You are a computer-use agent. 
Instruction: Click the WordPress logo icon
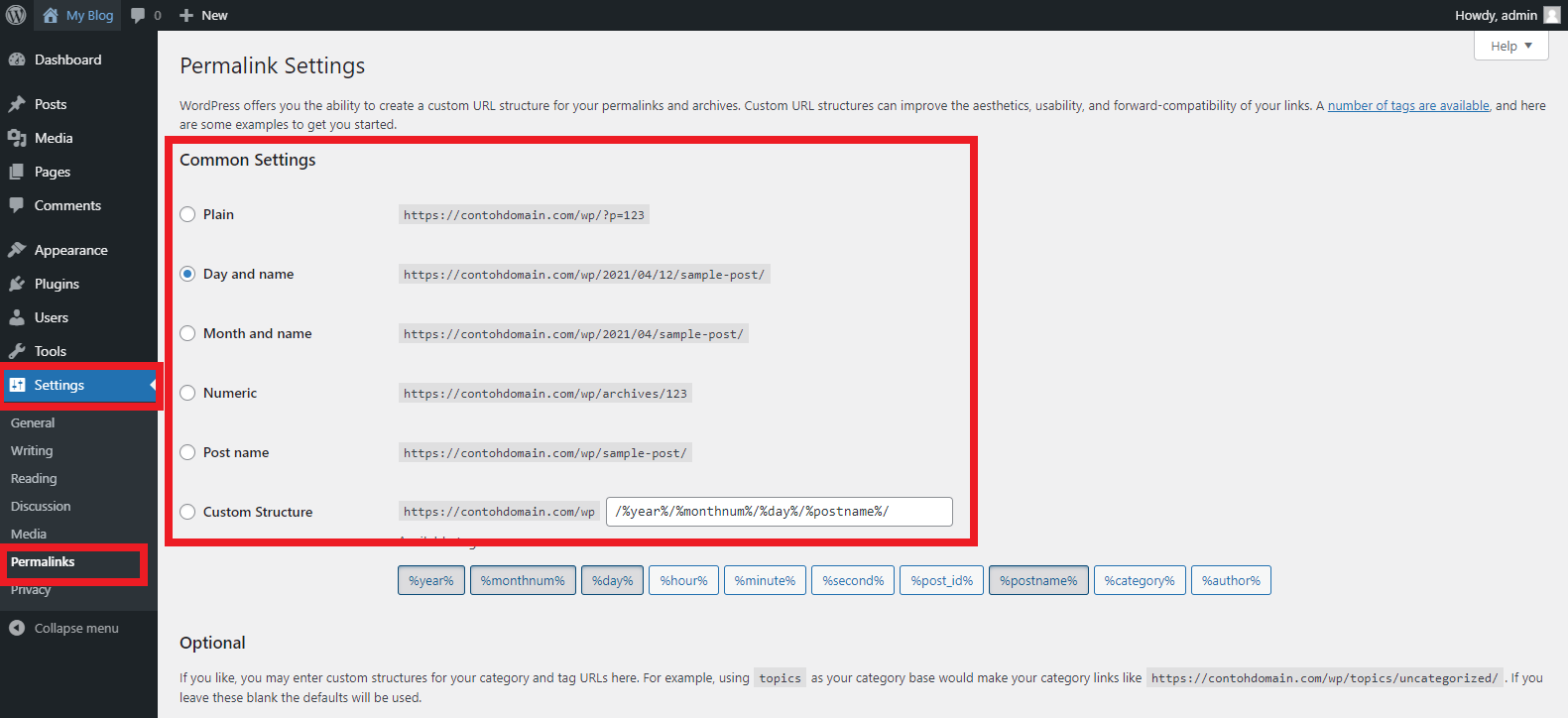(16, 15)
